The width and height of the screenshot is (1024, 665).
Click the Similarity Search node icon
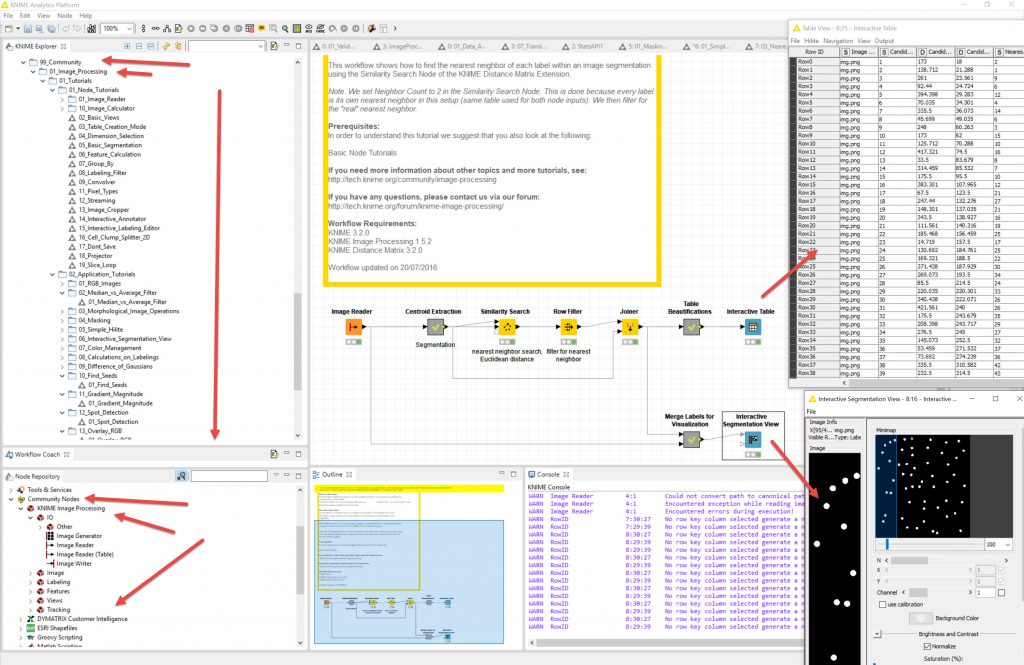click(x=504, y=327)
